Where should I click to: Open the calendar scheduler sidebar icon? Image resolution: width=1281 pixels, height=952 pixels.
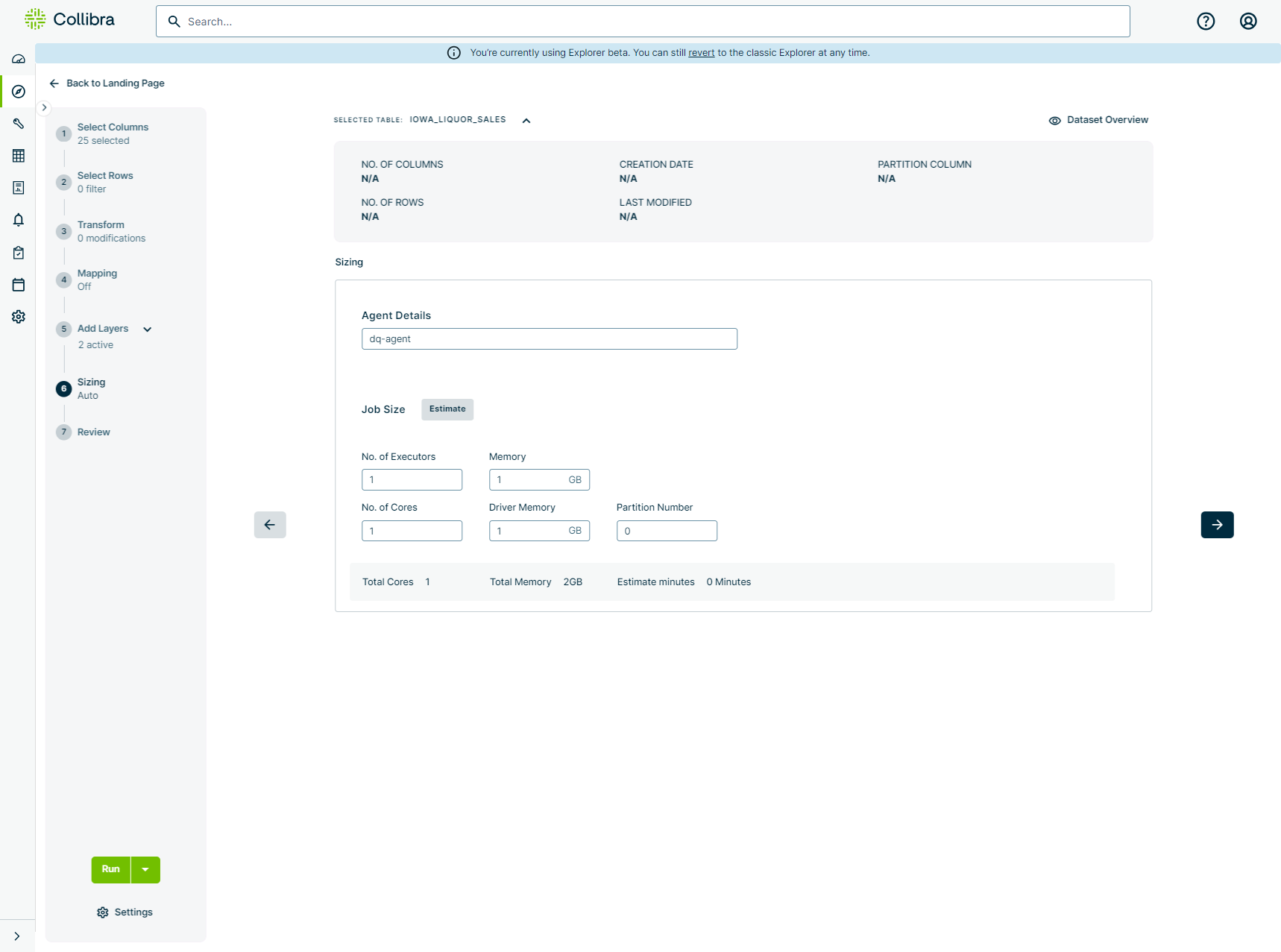pos(19,285)
